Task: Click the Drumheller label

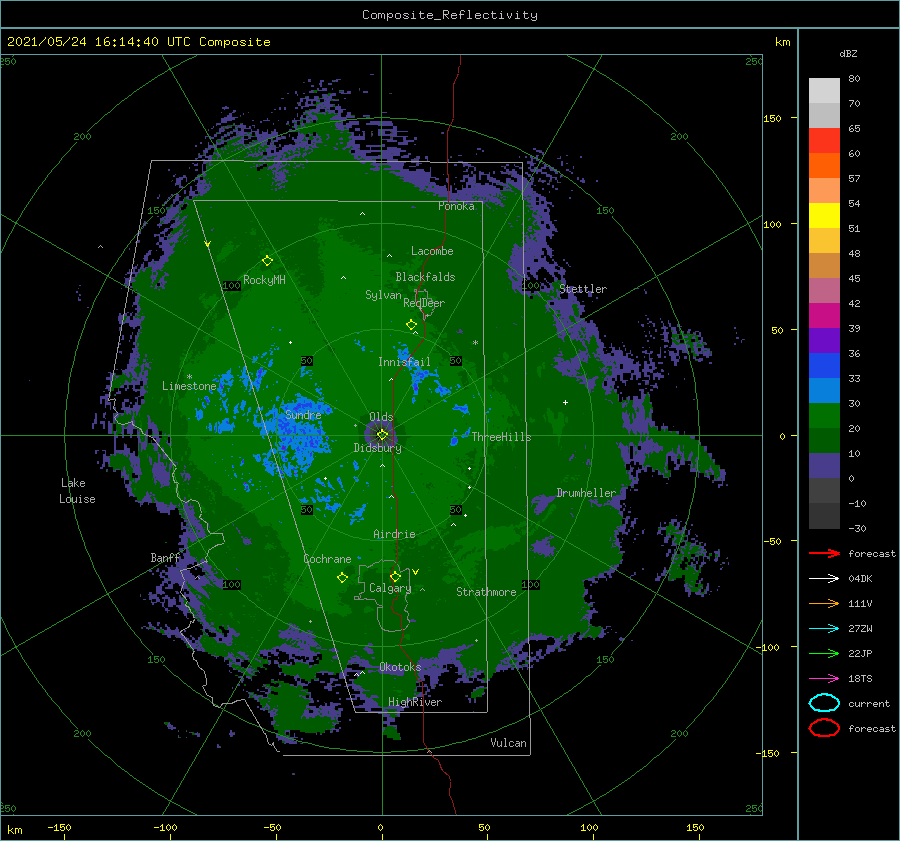Action: [x=586, y=493]
